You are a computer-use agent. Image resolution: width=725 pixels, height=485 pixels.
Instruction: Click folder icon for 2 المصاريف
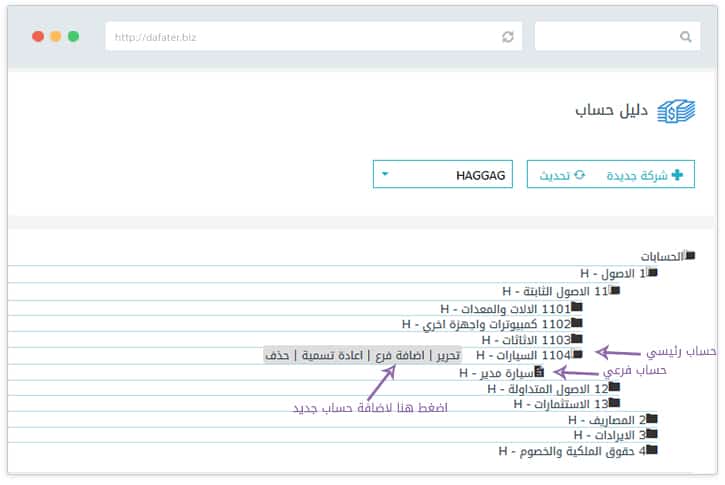coord(651,420)
